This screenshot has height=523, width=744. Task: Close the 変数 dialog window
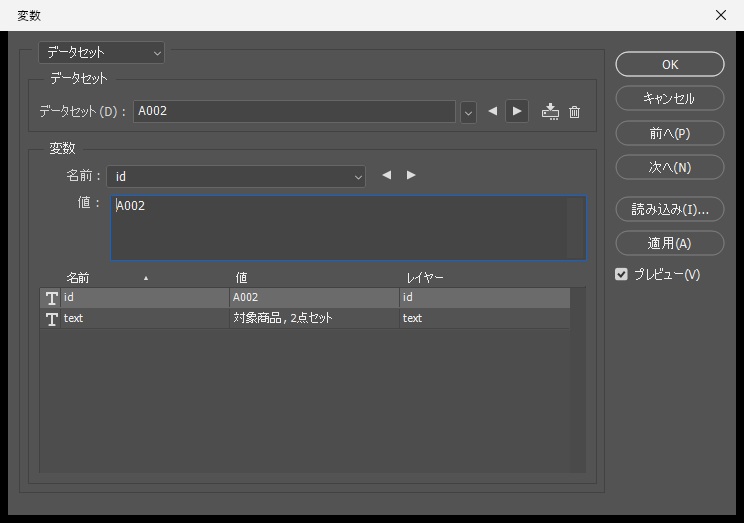click(x=720, y=15)
